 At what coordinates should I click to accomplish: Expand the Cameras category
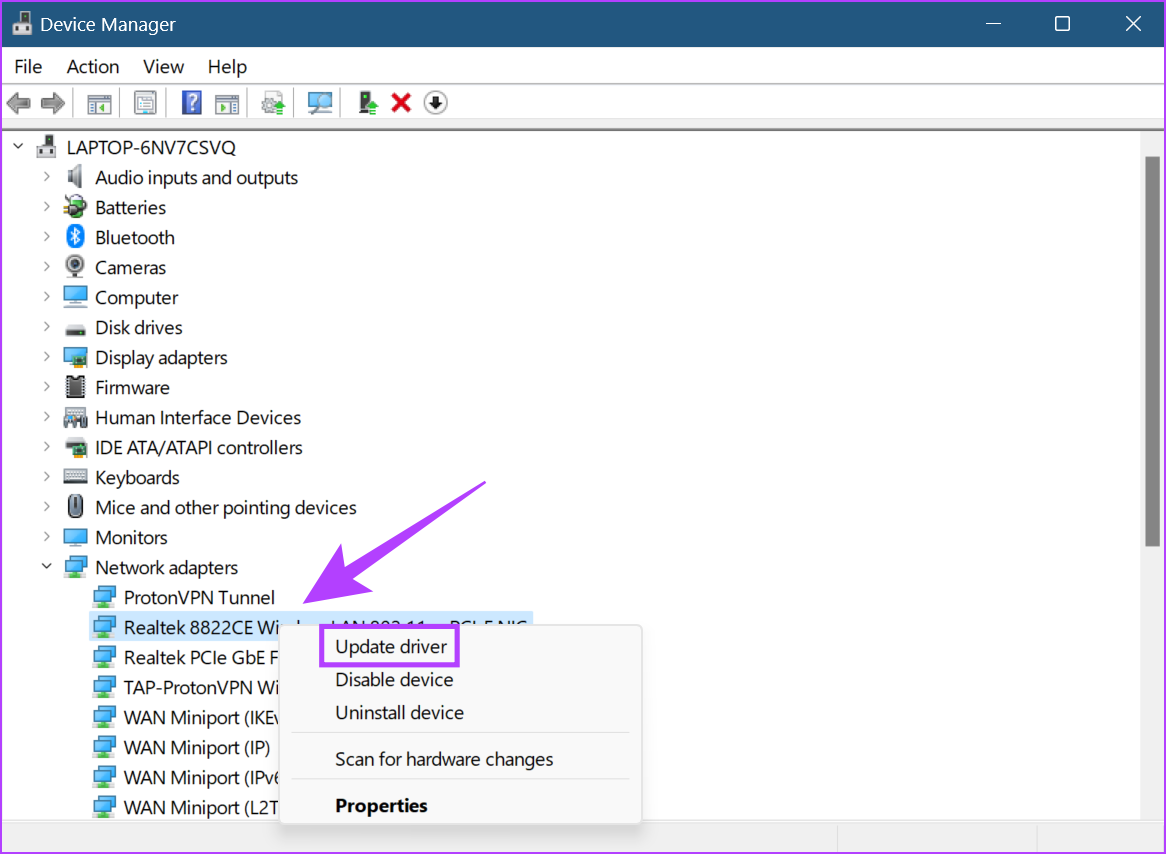47,266
